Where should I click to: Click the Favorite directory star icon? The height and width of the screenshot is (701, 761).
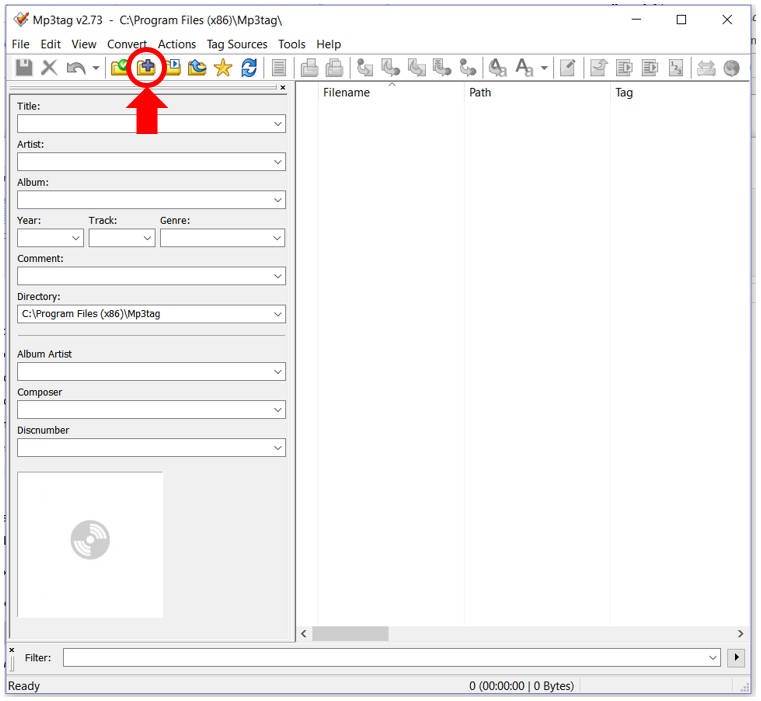point(223,67)
